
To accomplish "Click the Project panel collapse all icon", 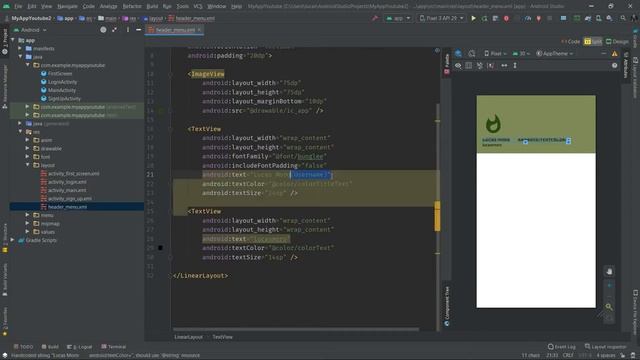I will point(114,30).
